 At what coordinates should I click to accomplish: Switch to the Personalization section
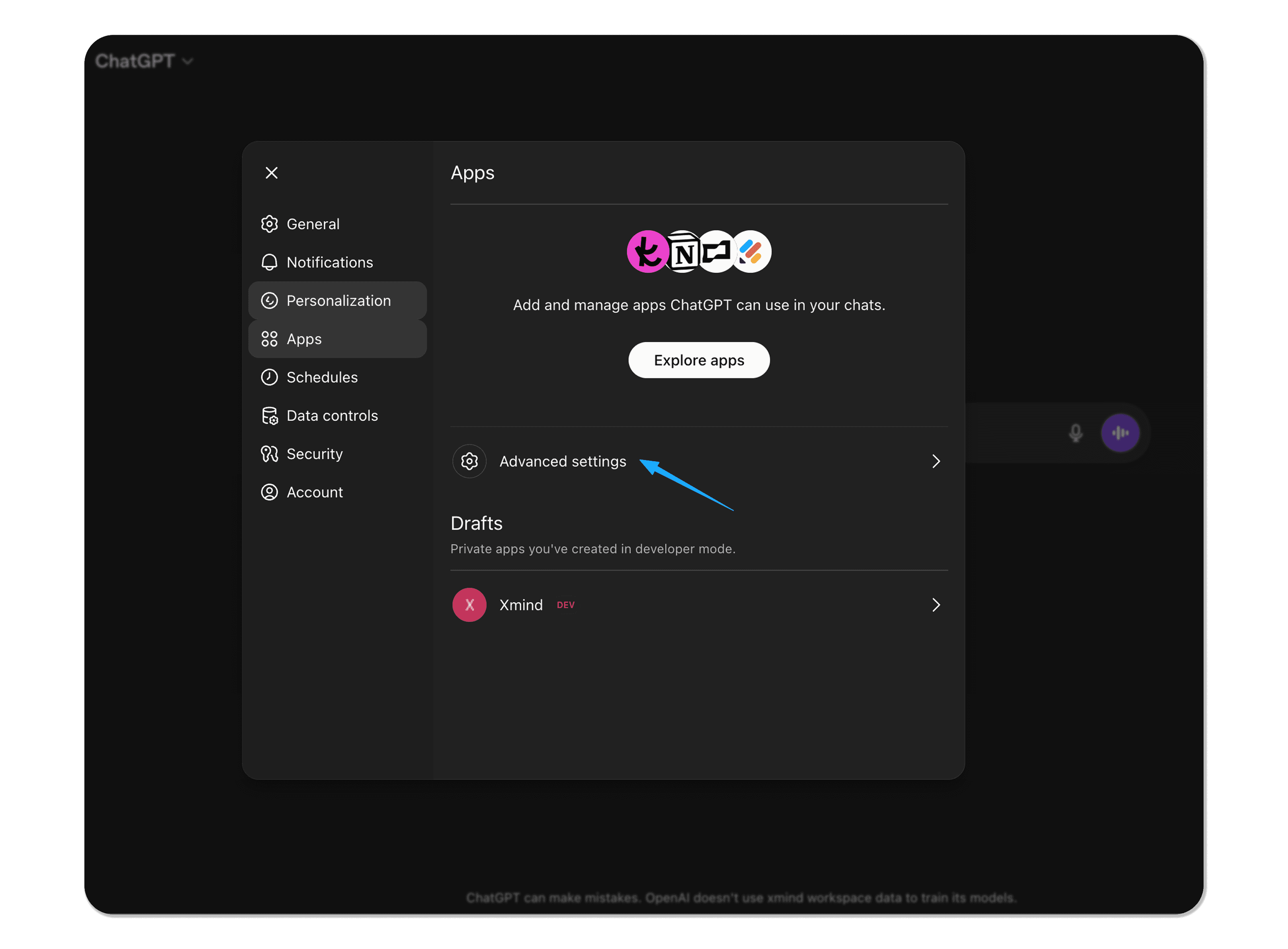338,300
